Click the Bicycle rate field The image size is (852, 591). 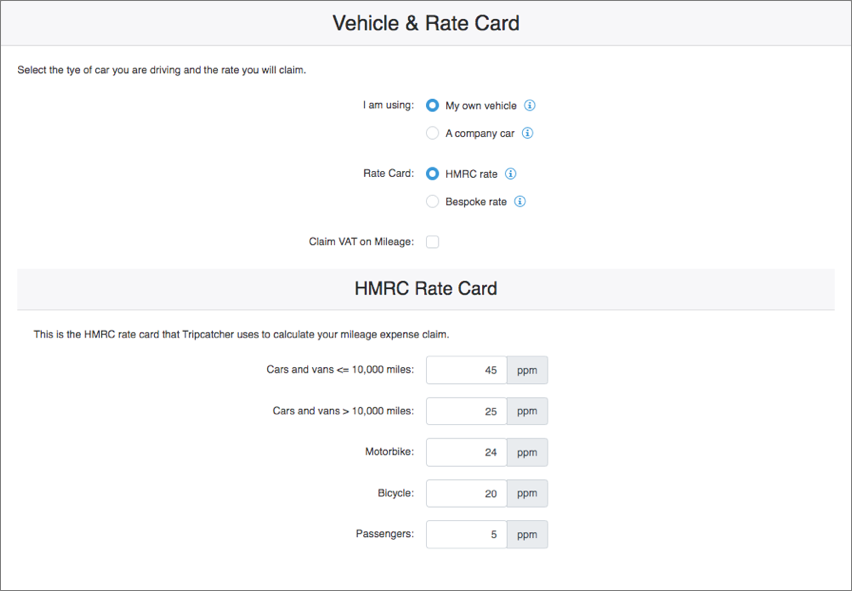point(466,493)
